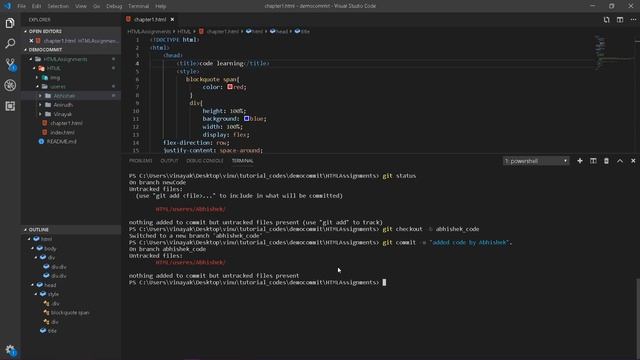The height and width of the screenshot is (360, 640).
Task: Click the README.md info file icon
Action: 41,141
